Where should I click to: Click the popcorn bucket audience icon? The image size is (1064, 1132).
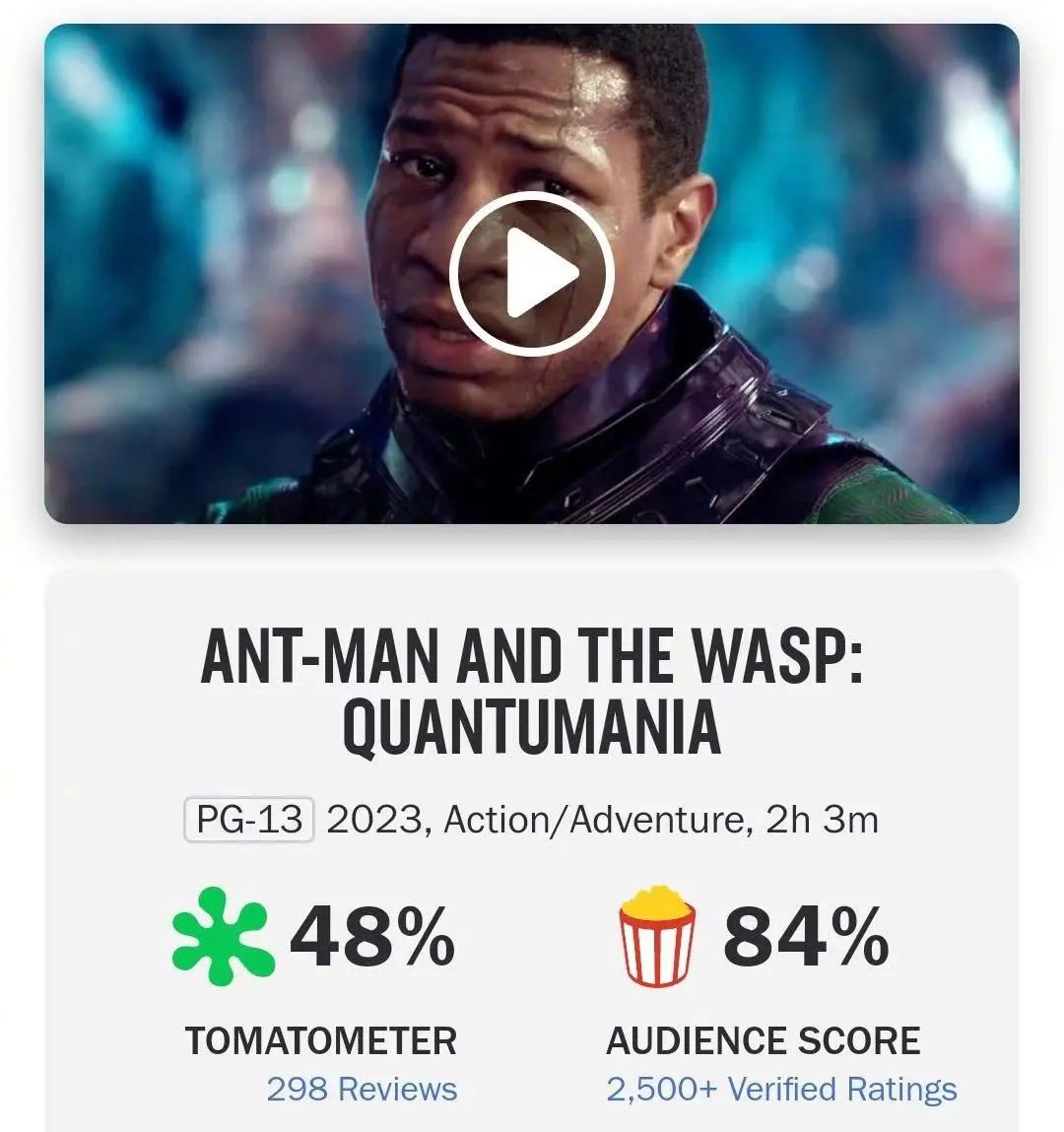point(656,936)
